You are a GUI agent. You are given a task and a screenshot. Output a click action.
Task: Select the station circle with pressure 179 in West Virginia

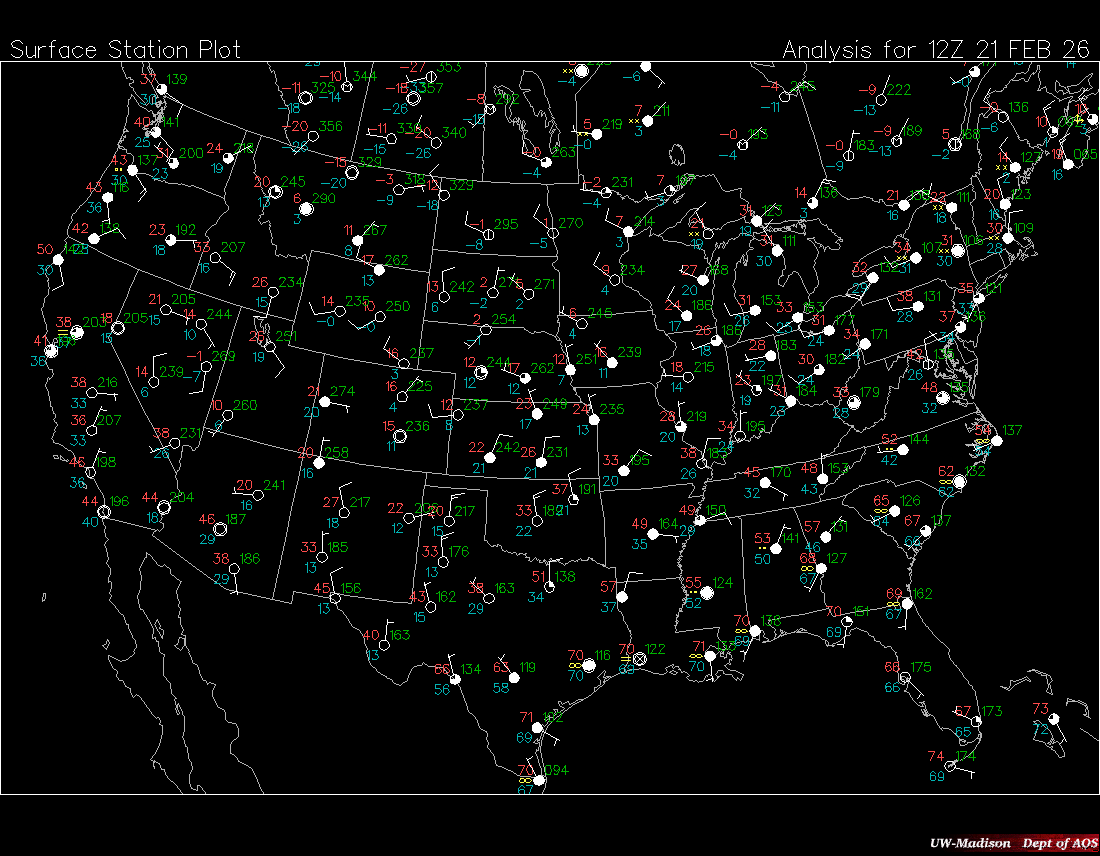(854, 402)
